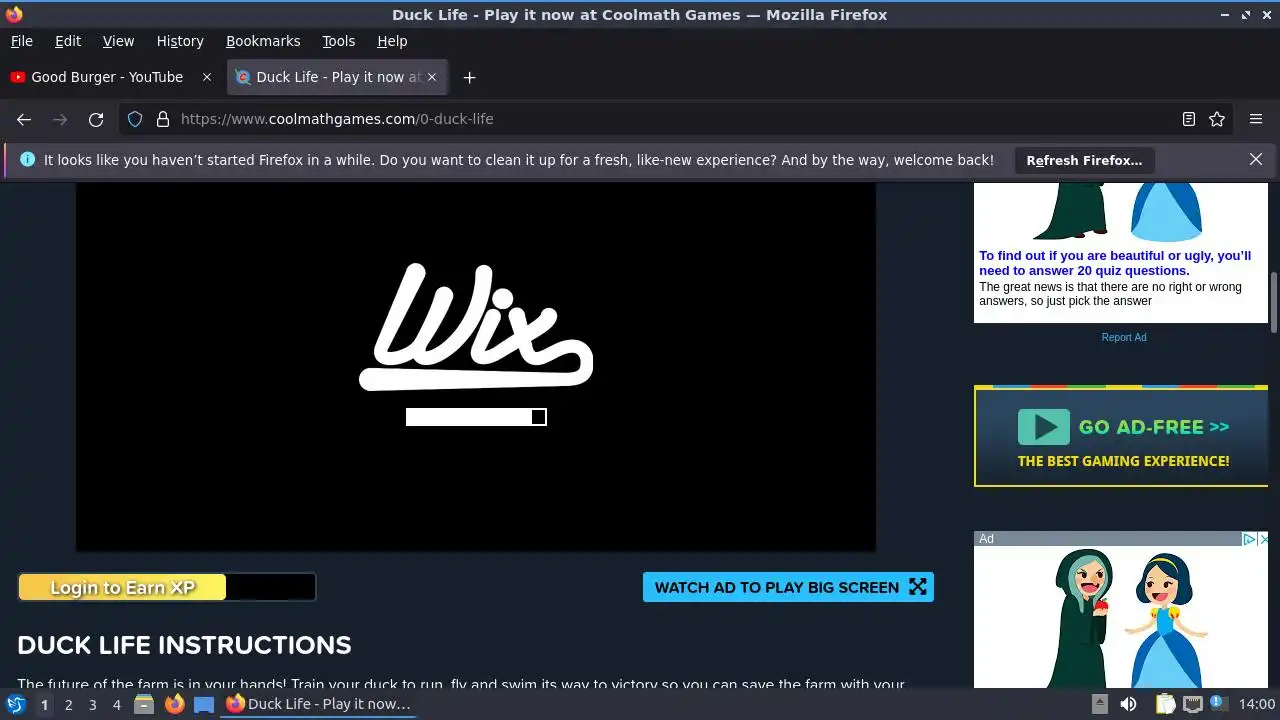The width and height of the screenshot is (1280, 720).
Task: Click the notification info icon in system tray
Action: [1218, 704]
